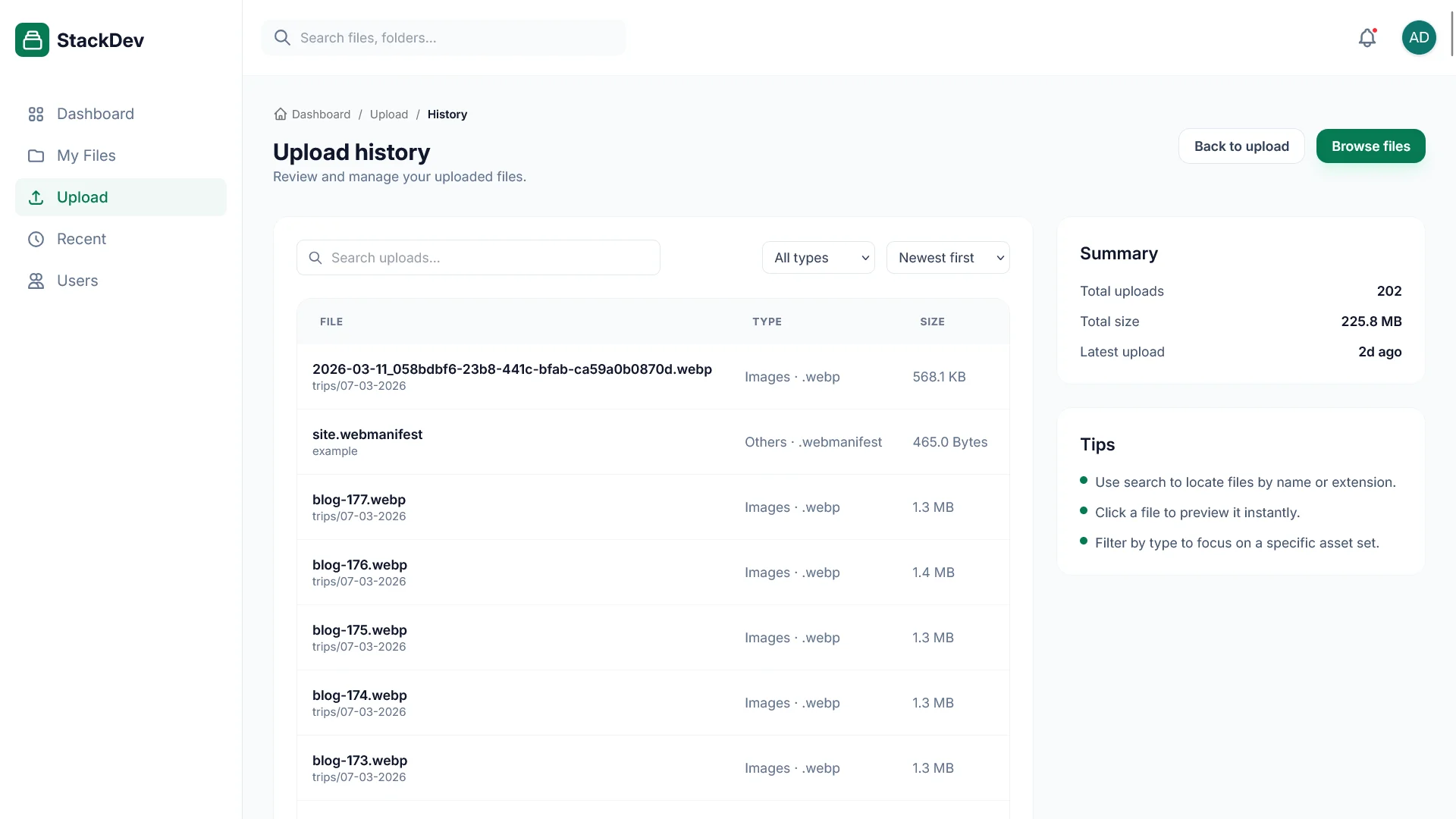Image resolution: width=1456 pixels, height=819 pixels.
Task: Open the AD user avatar menu
Action: click(1419, 38)
